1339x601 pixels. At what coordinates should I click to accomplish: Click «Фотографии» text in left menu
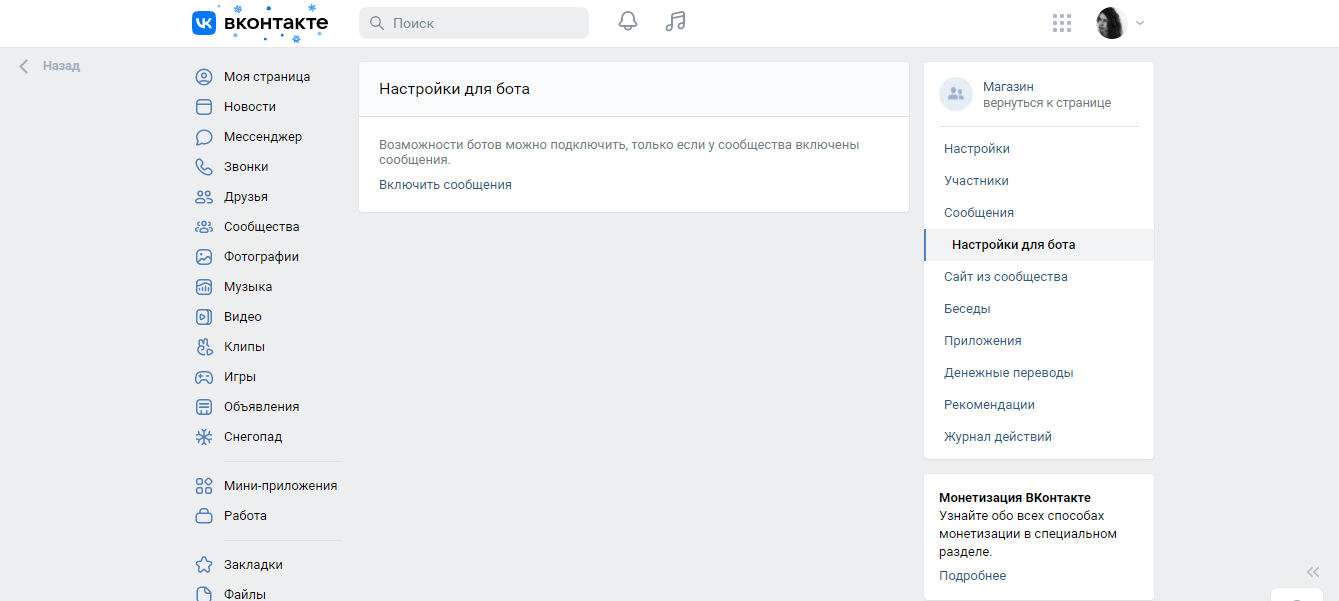(261, 257)
